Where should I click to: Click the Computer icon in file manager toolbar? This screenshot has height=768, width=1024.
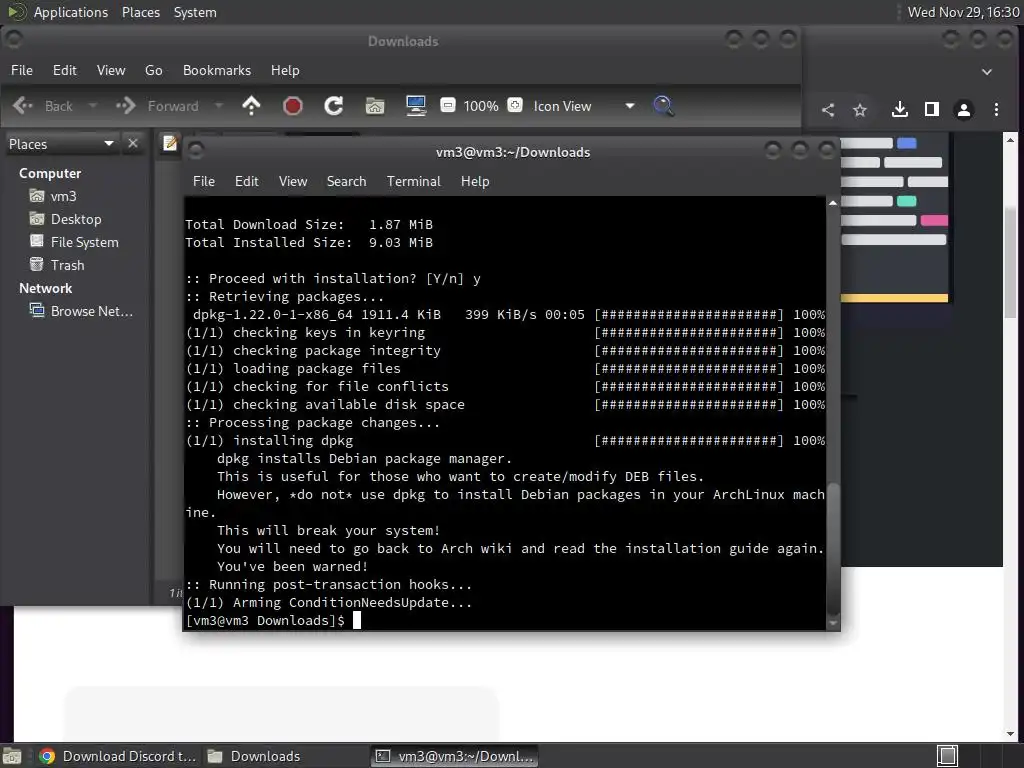pyautogui.click(x=416, y=106)
